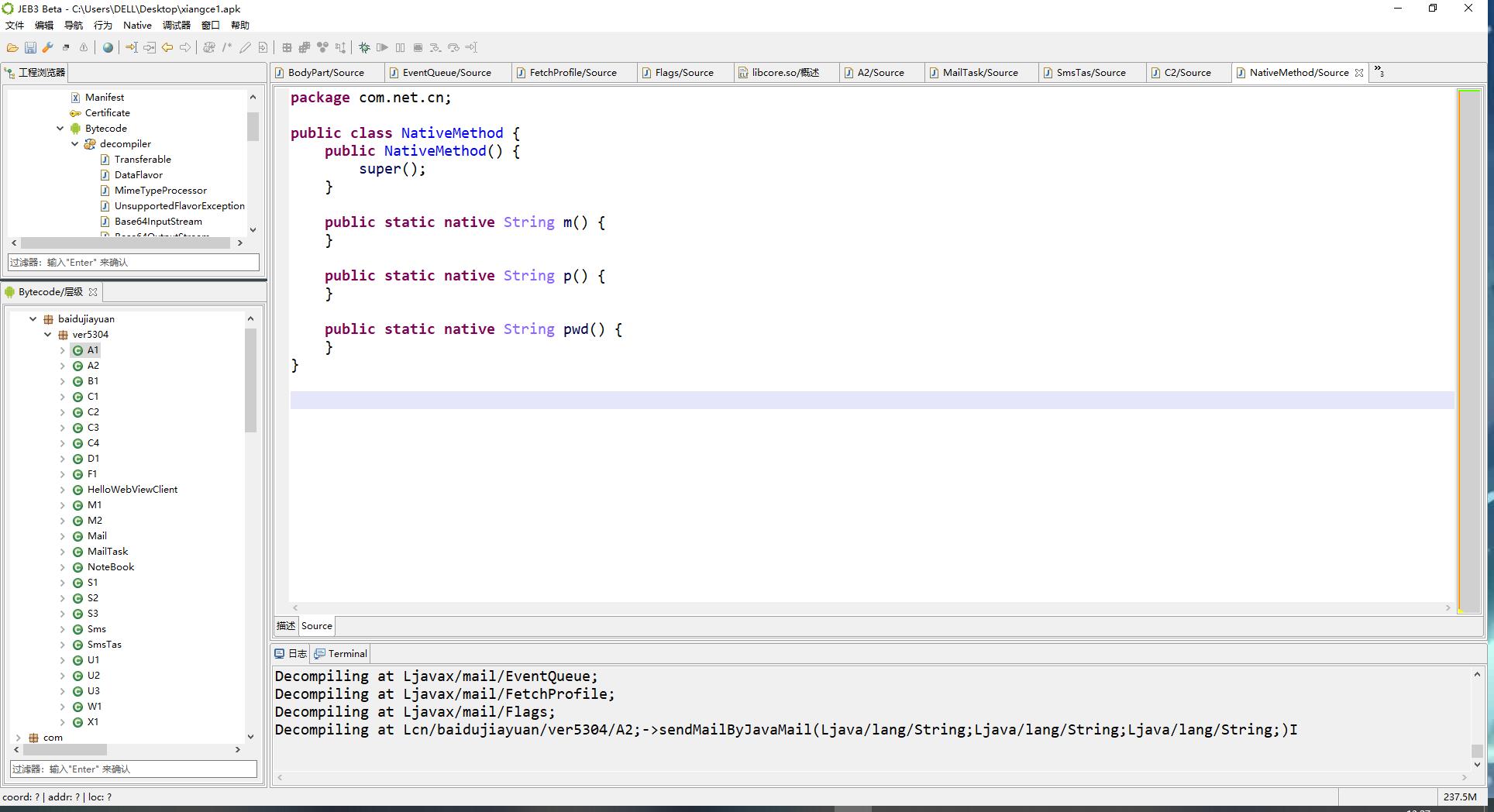1494x812 pixels.
Task: Click the run-to-line debugger icon
Action: [x=471, y=47]
